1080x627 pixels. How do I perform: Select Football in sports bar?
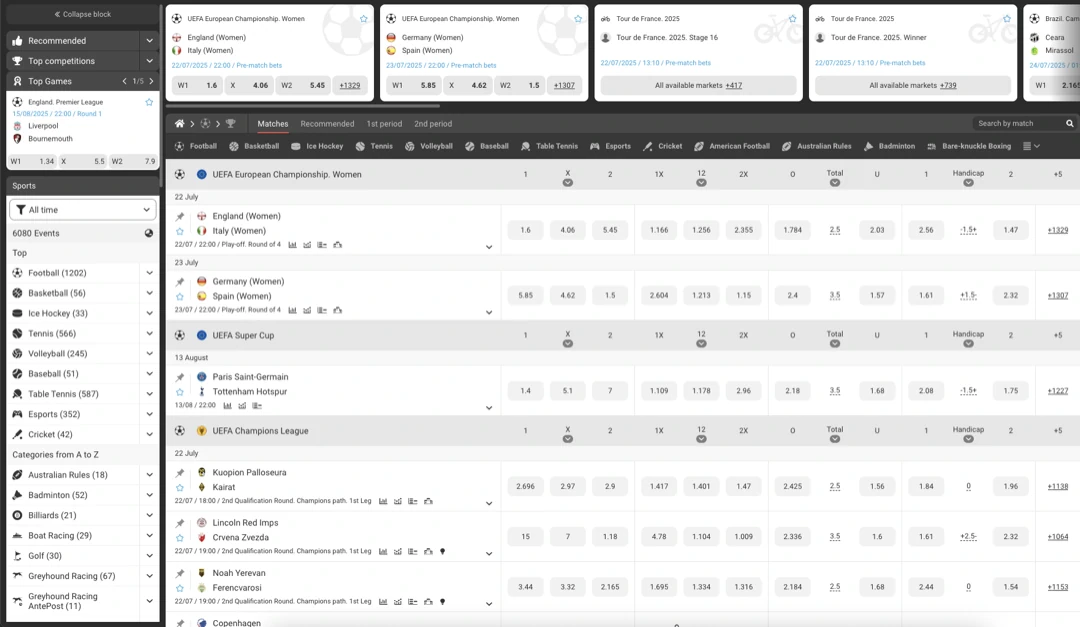(x=196, y=146)
